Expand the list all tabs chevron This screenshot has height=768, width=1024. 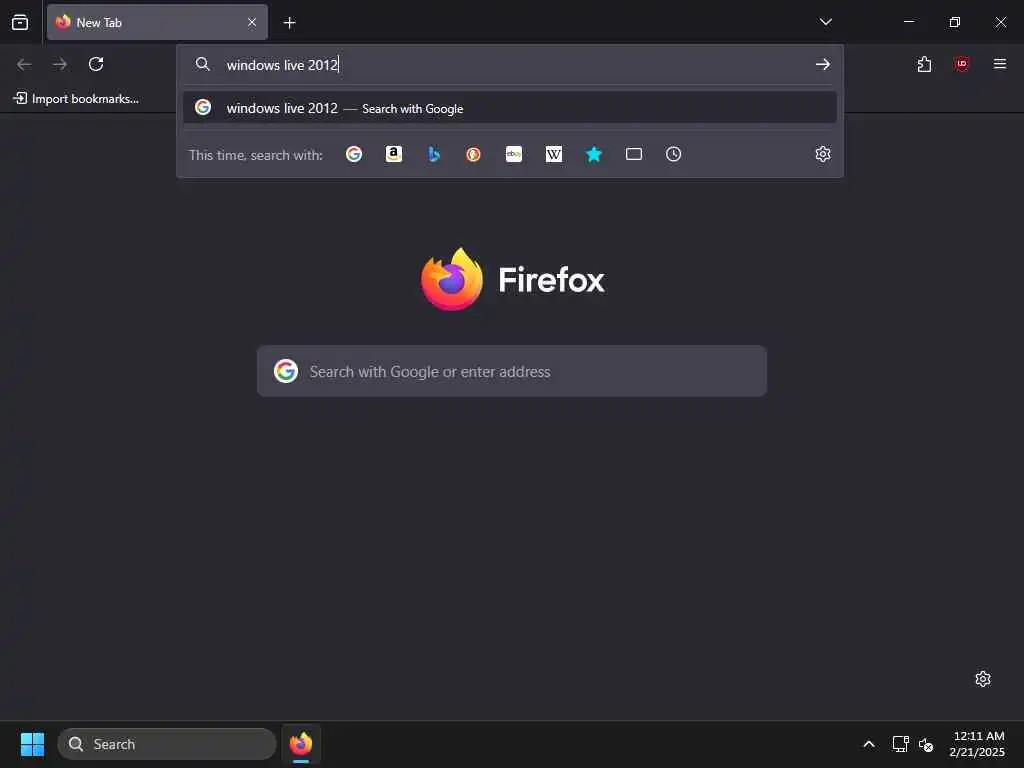coord(825,22)
